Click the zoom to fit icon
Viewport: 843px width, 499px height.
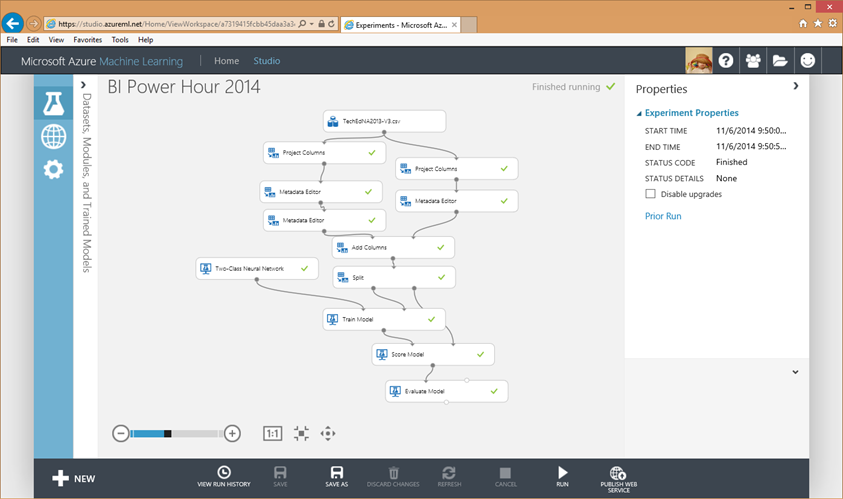point(302,433)
